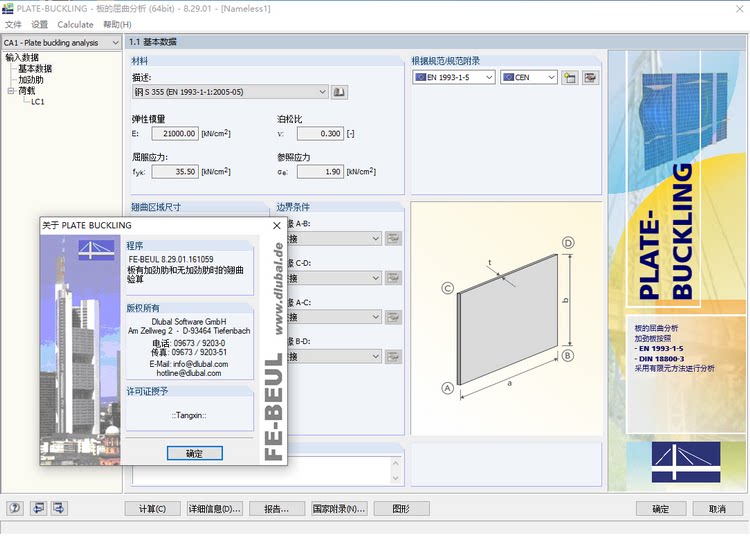Click the reference stress field 1.90
The width and height of the screenshot is (750, 536).
point(320,172)
